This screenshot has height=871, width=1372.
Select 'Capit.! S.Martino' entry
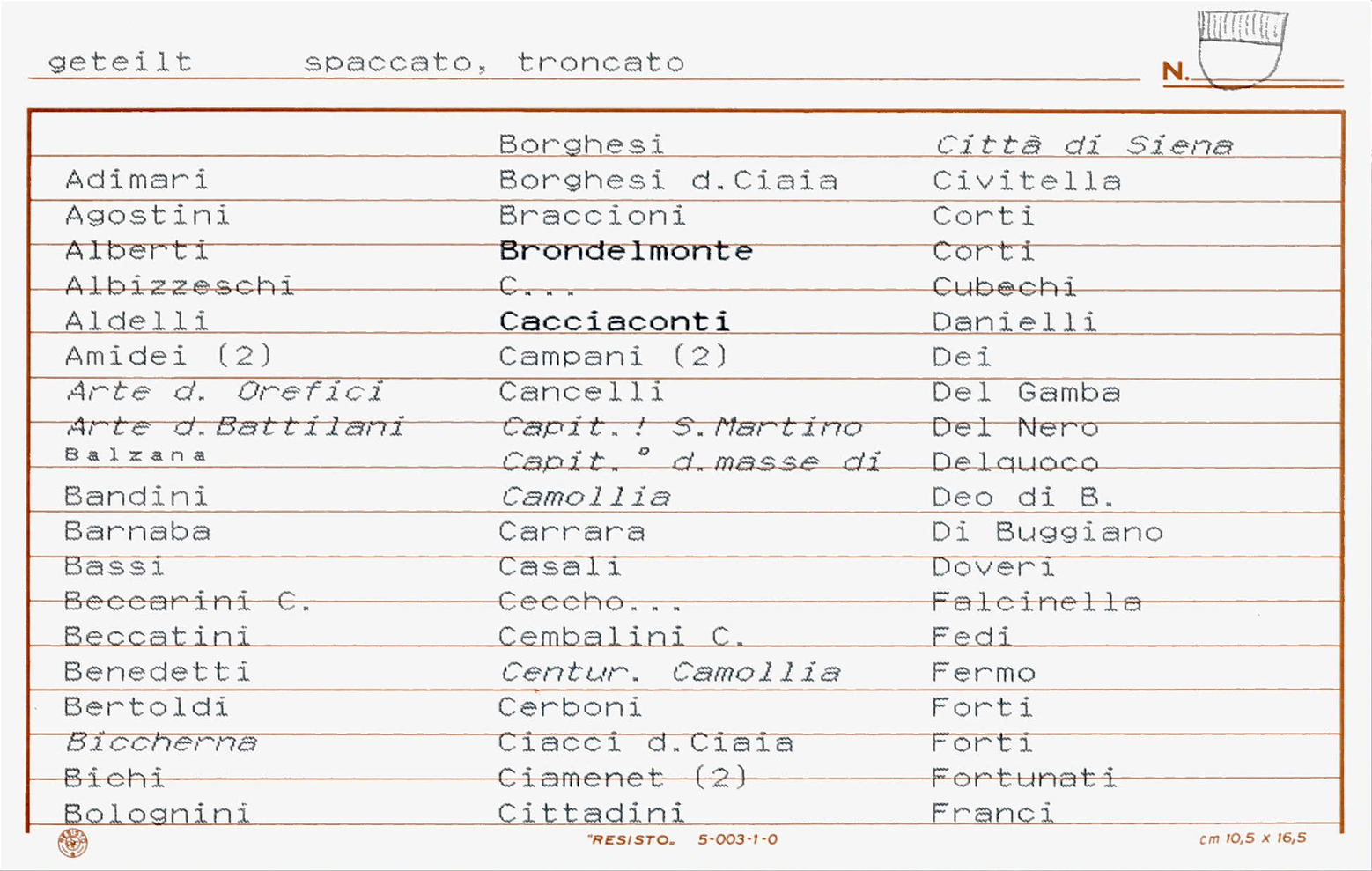[x=682, y=427]
